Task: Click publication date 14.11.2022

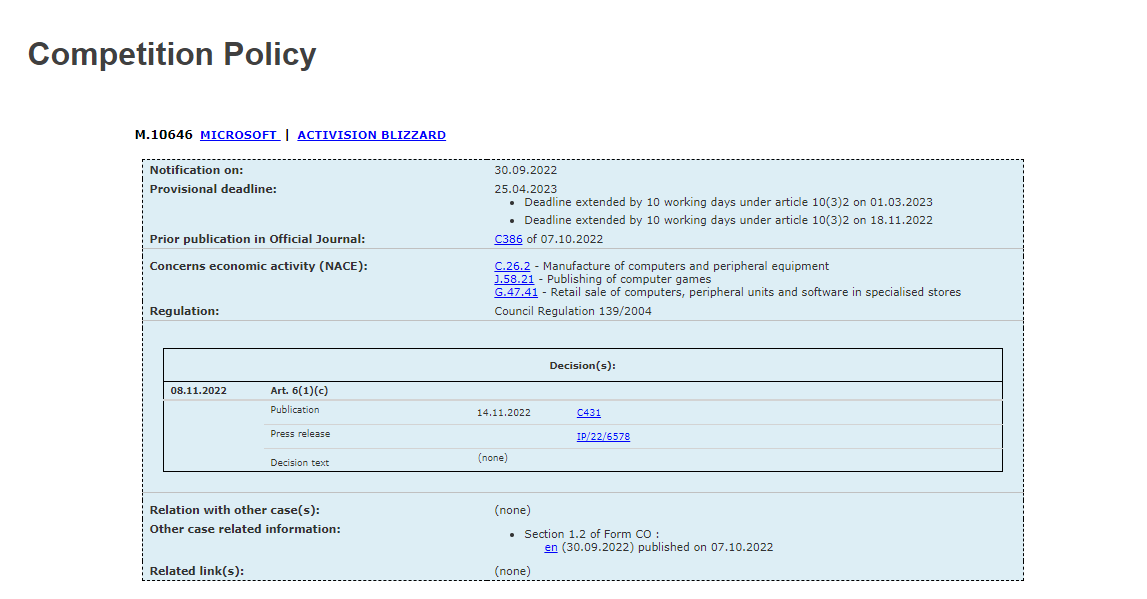Action: coord(504,413)
